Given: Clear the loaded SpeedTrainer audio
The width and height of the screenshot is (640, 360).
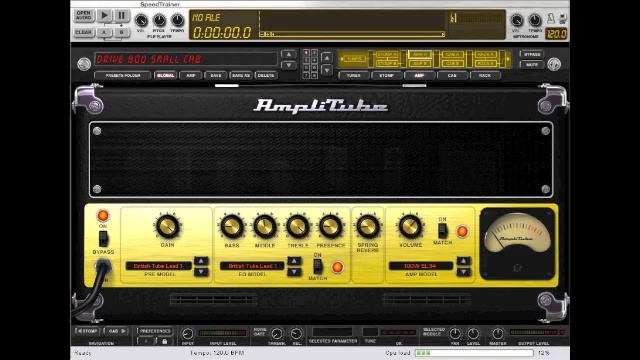Looking at the screenshot, I should coord(84,32).
